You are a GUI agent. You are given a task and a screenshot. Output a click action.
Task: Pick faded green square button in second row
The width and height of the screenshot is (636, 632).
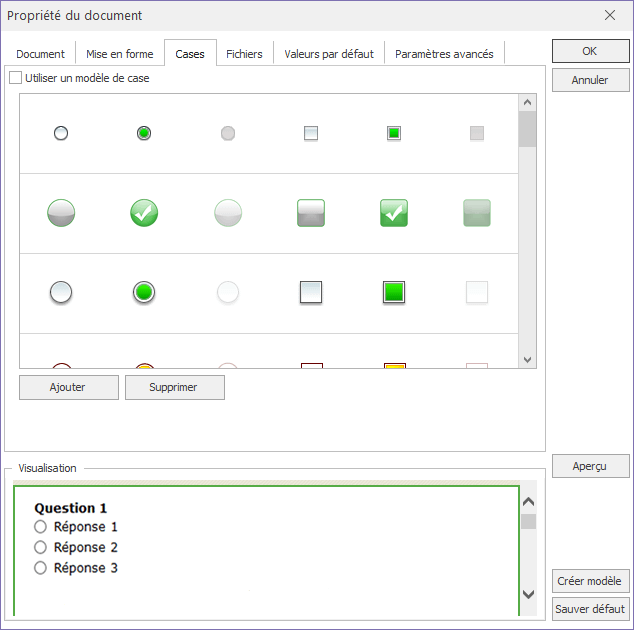coord(477,213)
